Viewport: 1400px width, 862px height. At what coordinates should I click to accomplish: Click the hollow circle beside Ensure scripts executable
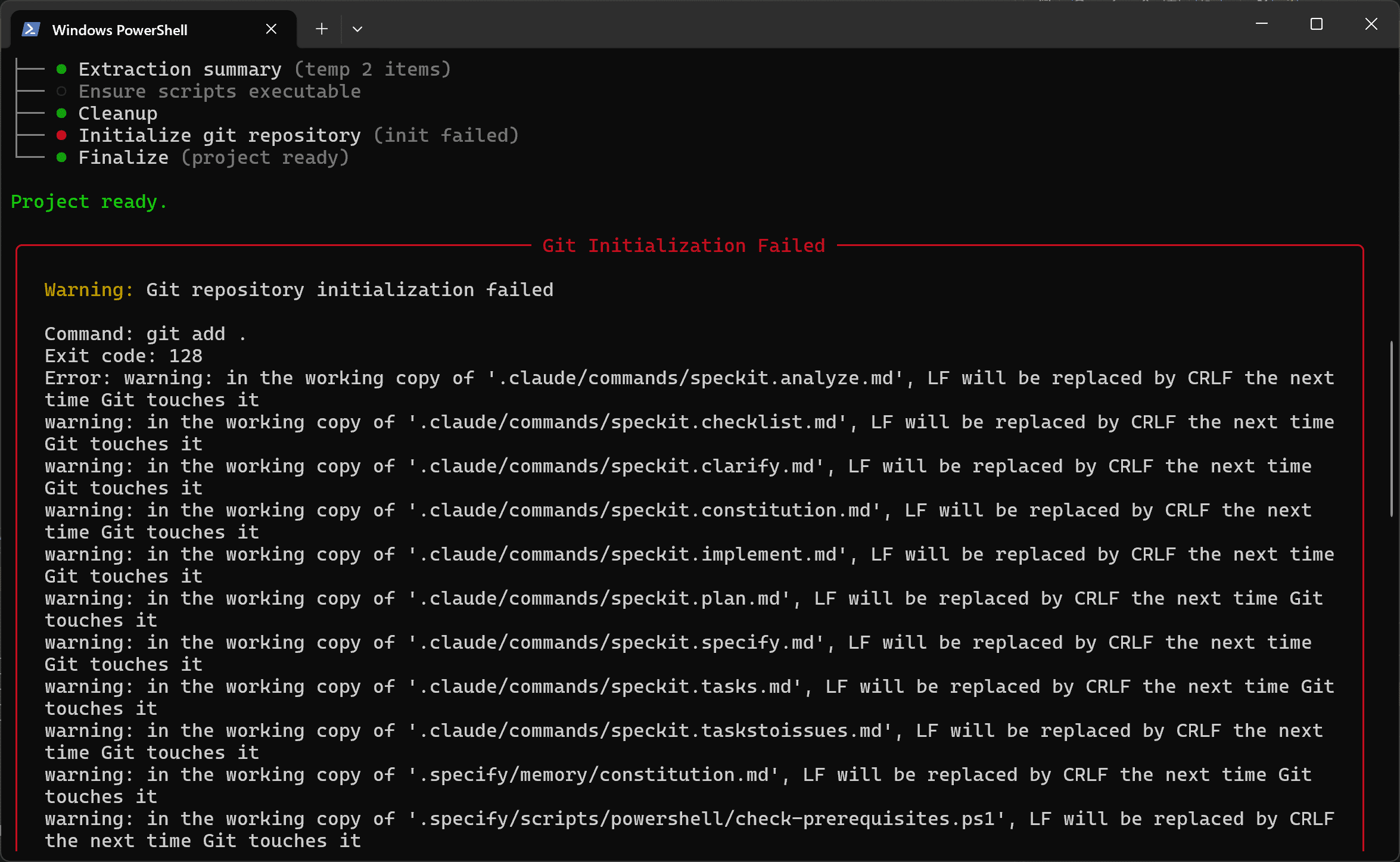pos(61,91)
